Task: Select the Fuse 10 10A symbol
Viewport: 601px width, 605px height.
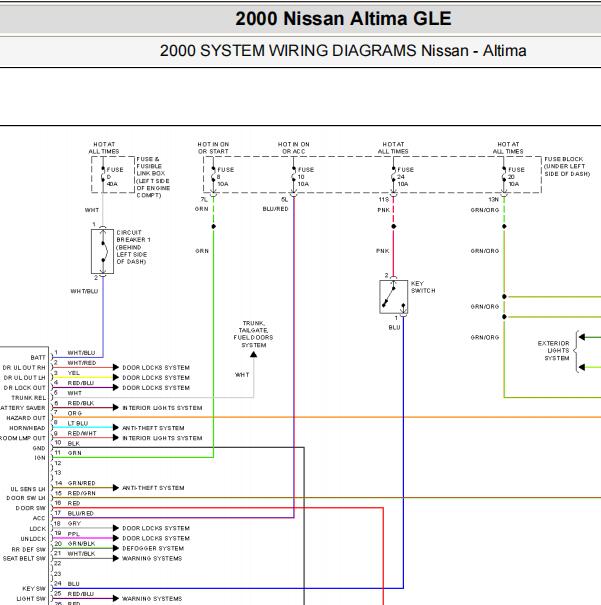Action: click(x=294, y=176)
